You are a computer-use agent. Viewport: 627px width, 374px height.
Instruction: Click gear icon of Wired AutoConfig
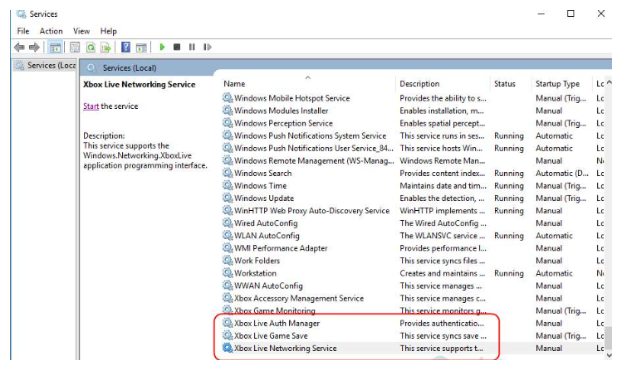(x=228, y=223)
